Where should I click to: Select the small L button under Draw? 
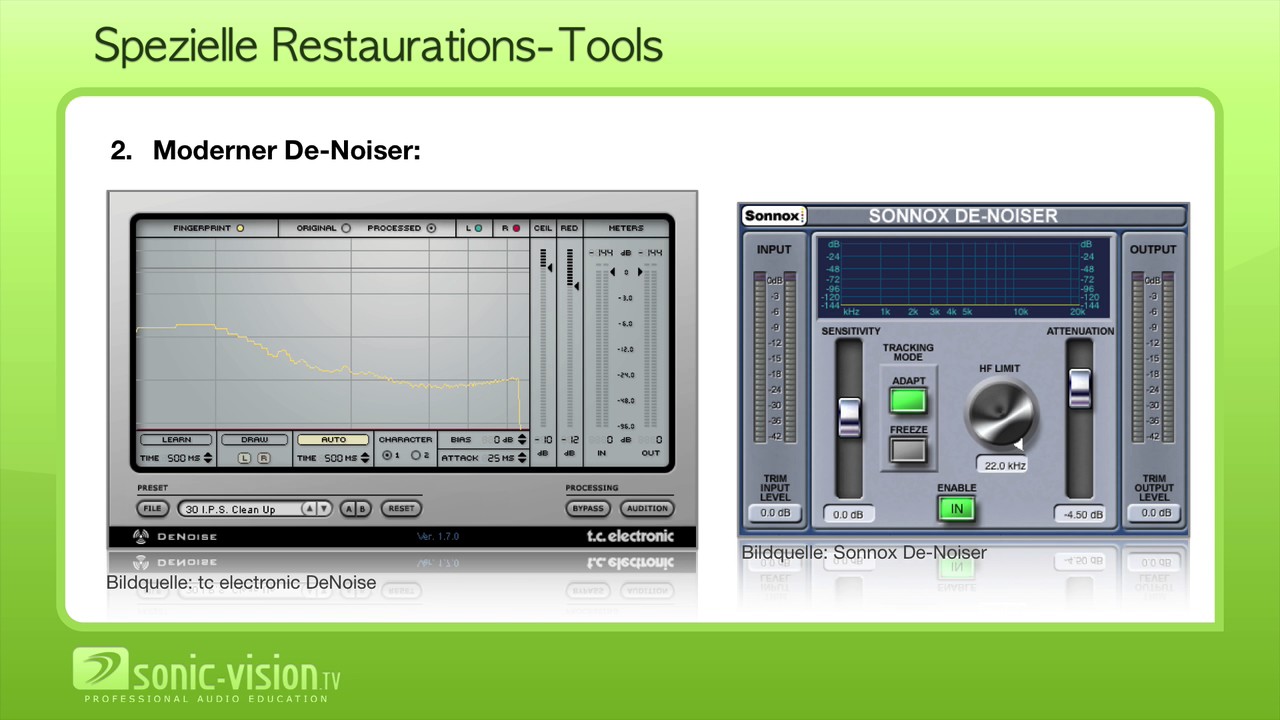(244, 458)
